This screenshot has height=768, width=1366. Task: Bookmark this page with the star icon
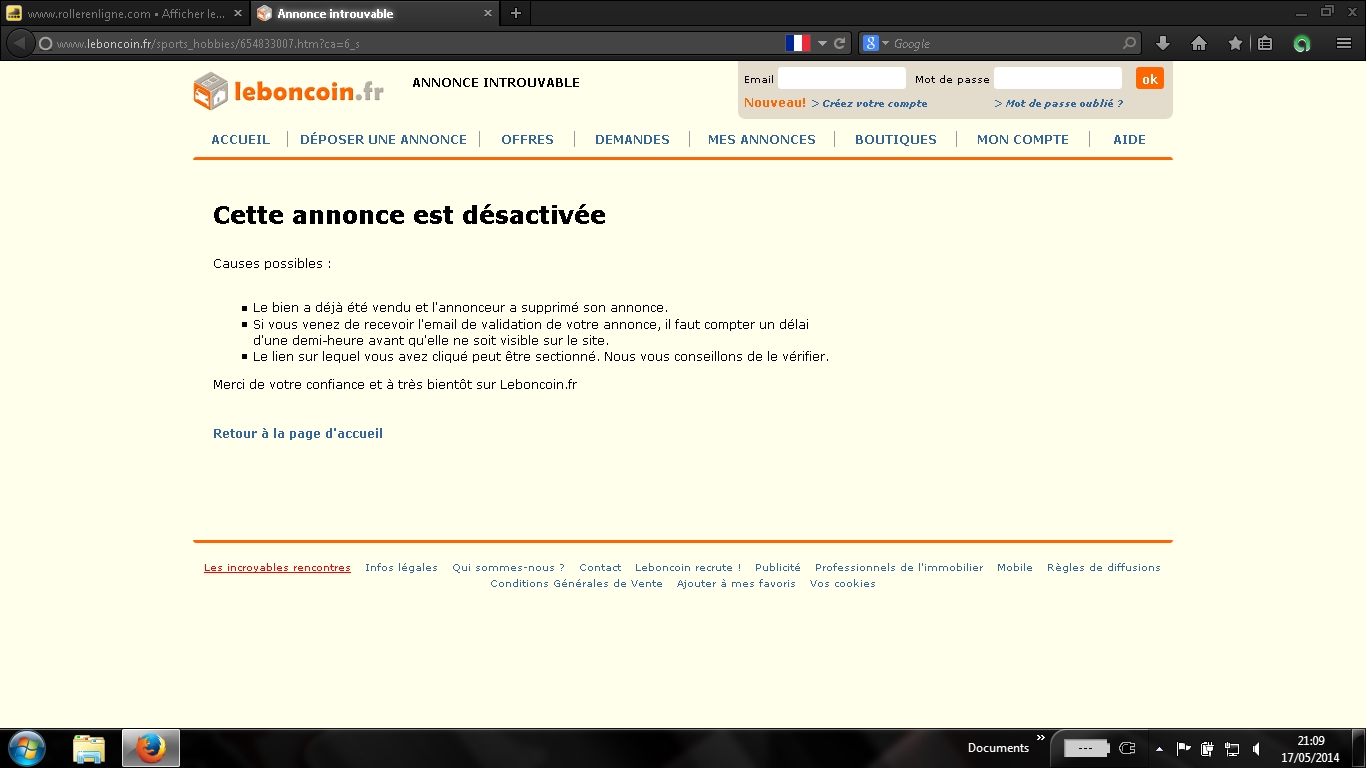pos(1235,43)
